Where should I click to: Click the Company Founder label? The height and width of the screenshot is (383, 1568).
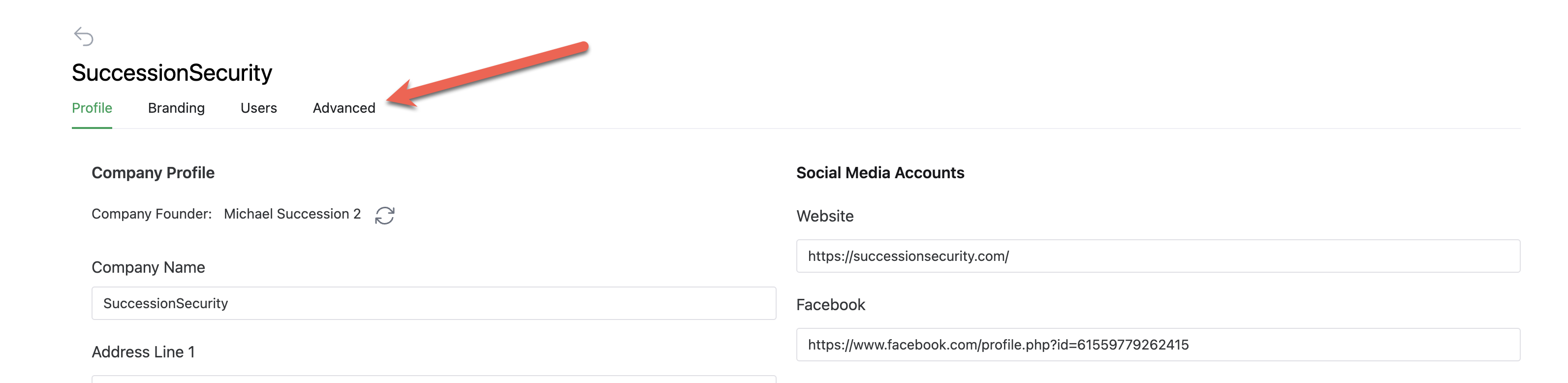[x=152, y=214]
